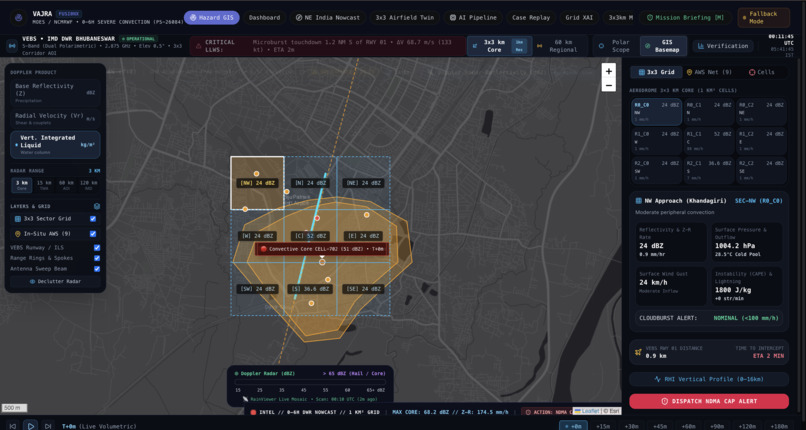806x430 pixels.
Task: Click the [NW] 24 dBZ map cell
Action: point(257,183)
